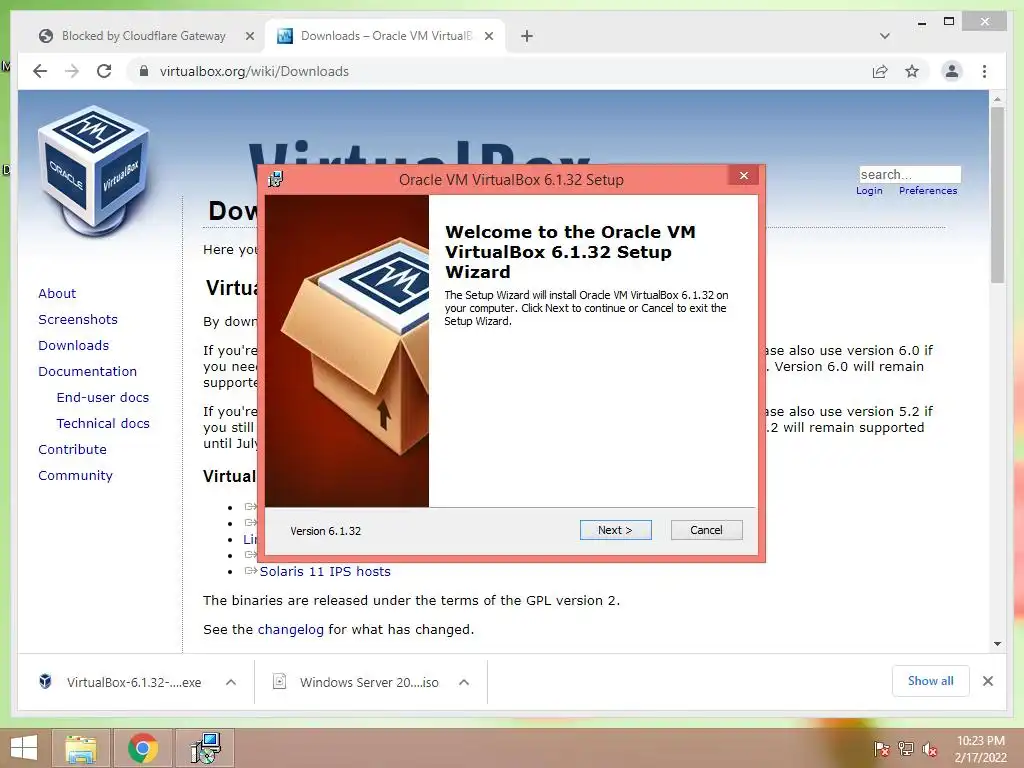Image resolution: width=1024 pixels, height=768 pixels.
Task: Close the Chrome downloads bar
Action: pos(988,681)
